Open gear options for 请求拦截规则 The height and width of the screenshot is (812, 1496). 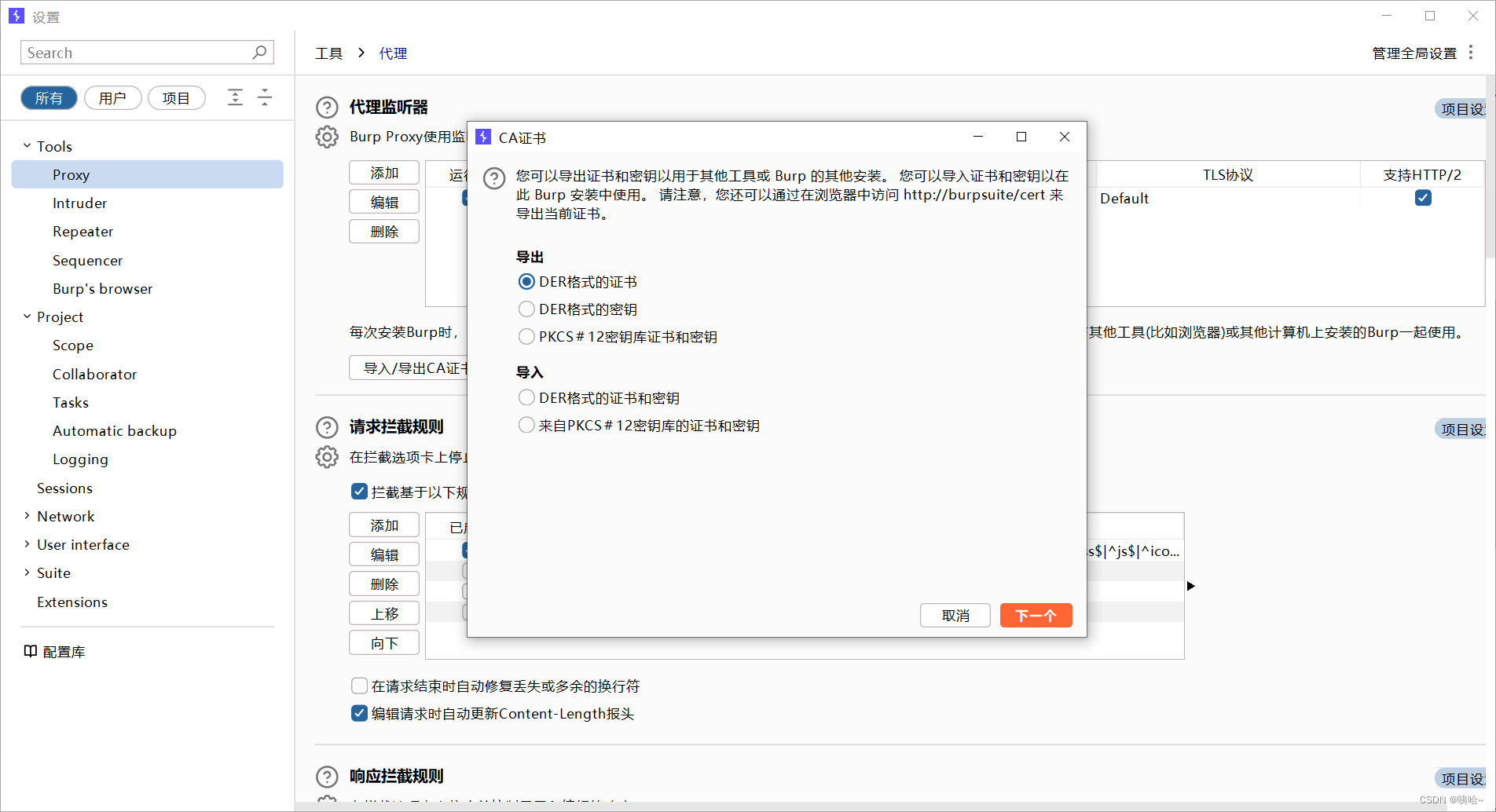click(x=327, y=457)
